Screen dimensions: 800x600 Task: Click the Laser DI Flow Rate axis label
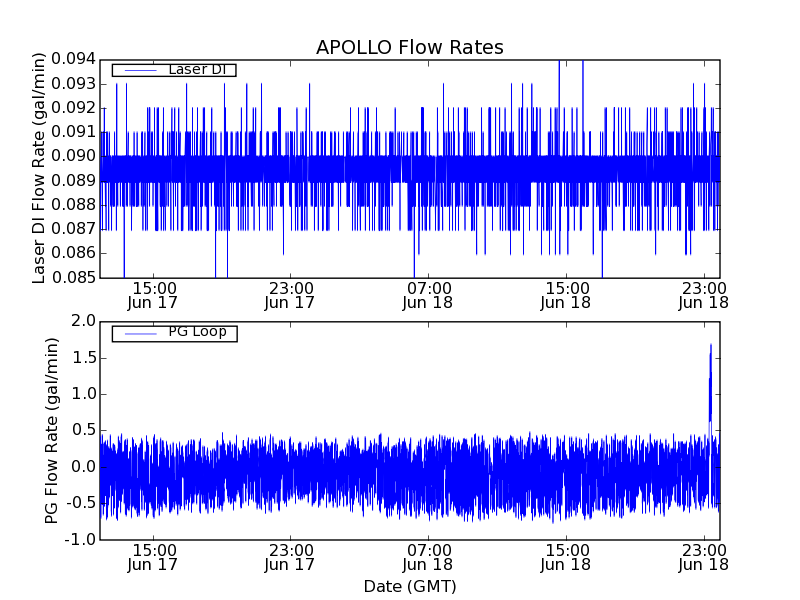point(40,167)
